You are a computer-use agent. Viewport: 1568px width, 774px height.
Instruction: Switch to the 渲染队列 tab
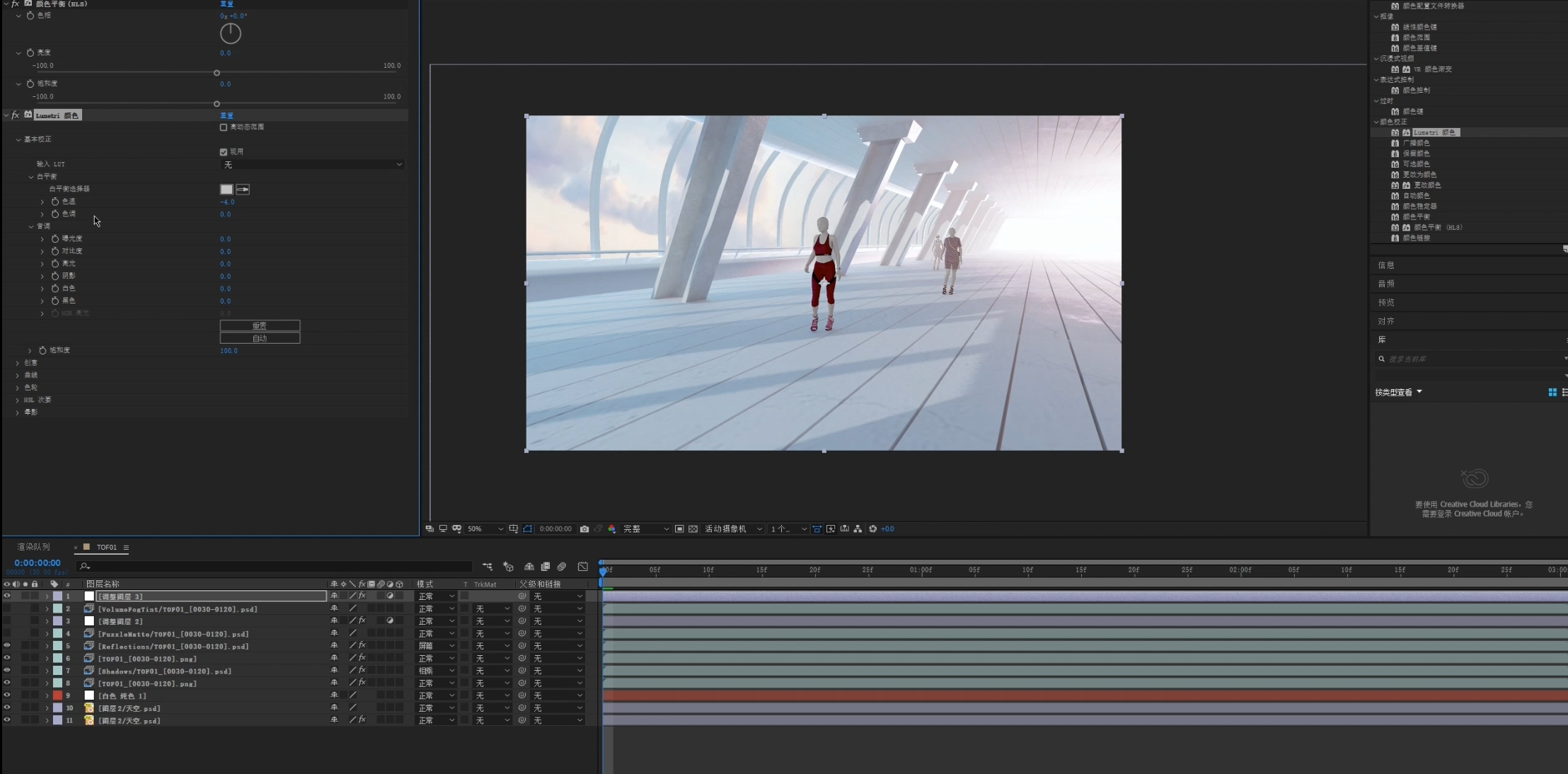pyautogui.click(x=33, y=547)
